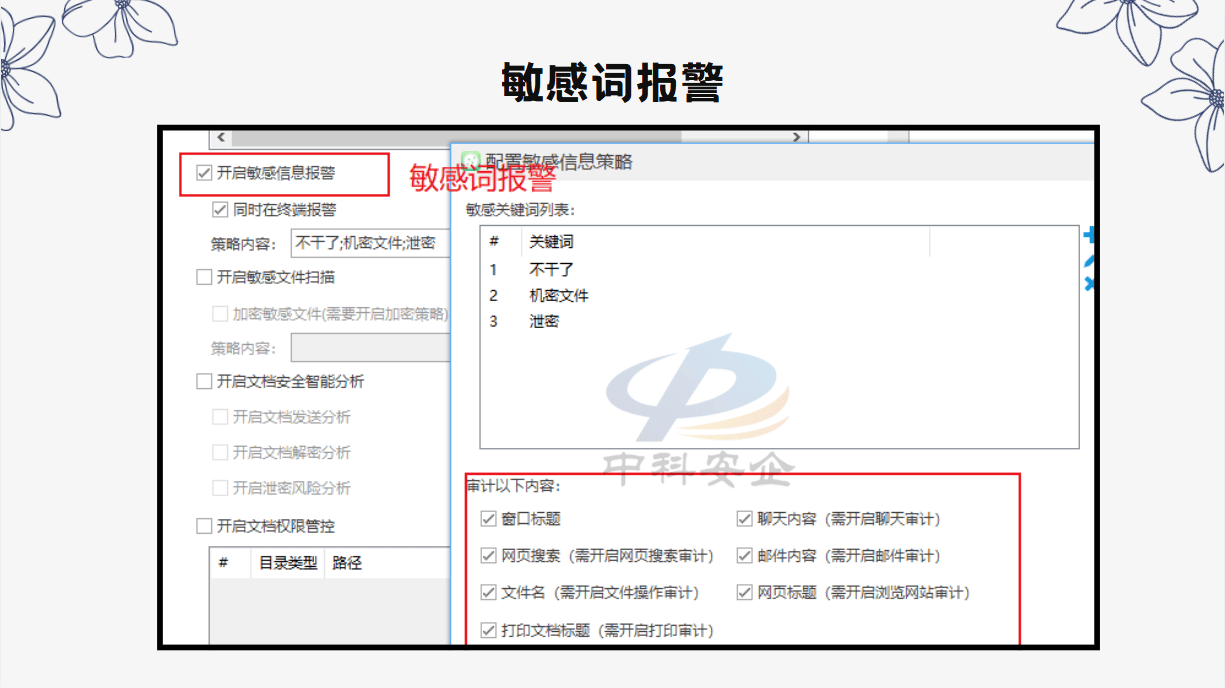Click the blue pencil edit-keyword icon
The width and height of the screenshot is (1225, 688).
tap(1089, 260)
